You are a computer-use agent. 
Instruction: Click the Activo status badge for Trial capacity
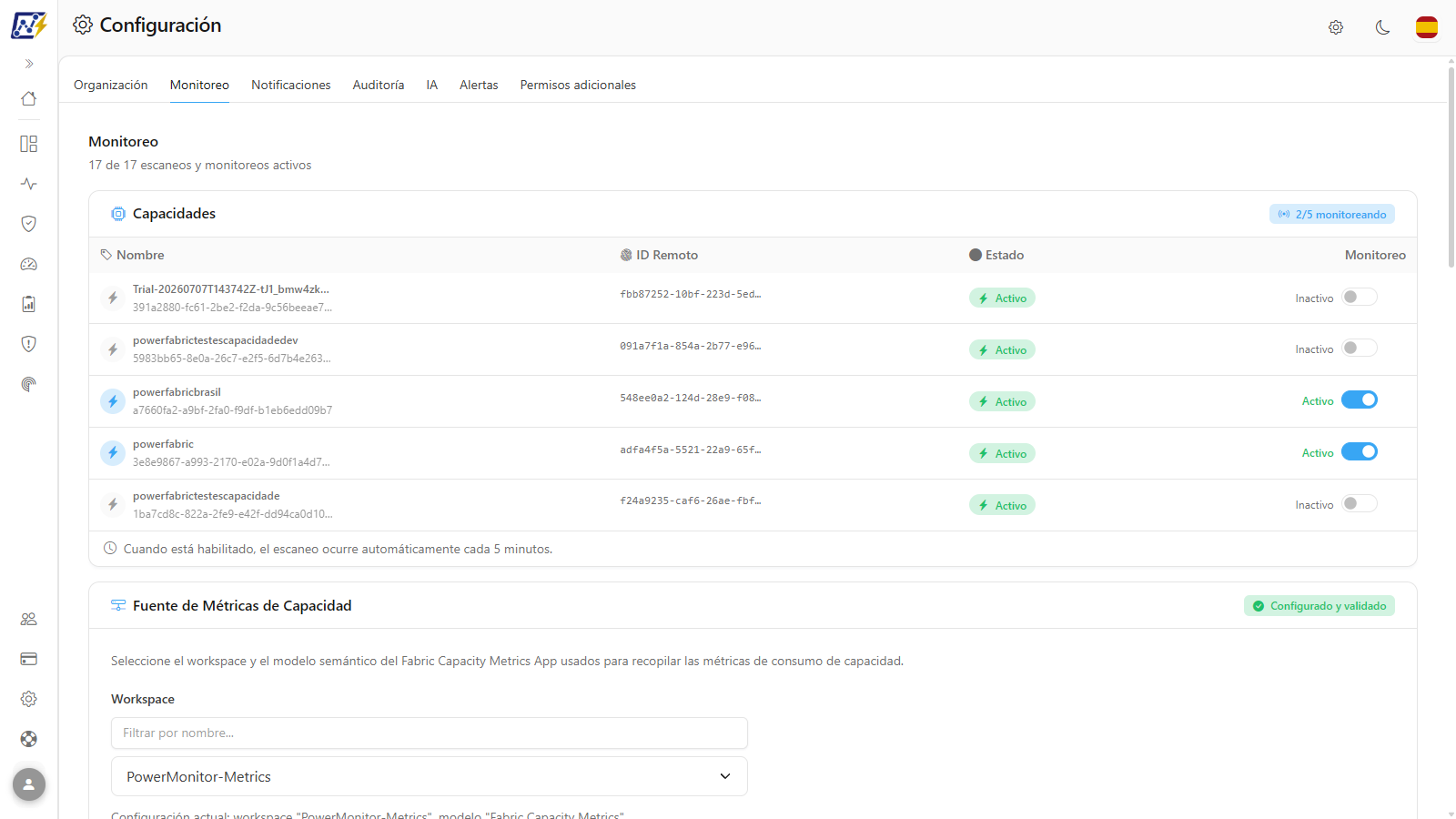(x=1002, y=298)
